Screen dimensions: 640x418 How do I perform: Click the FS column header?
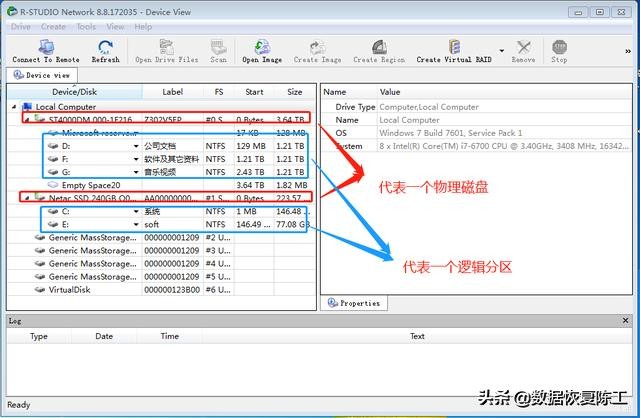pos(219,92)
